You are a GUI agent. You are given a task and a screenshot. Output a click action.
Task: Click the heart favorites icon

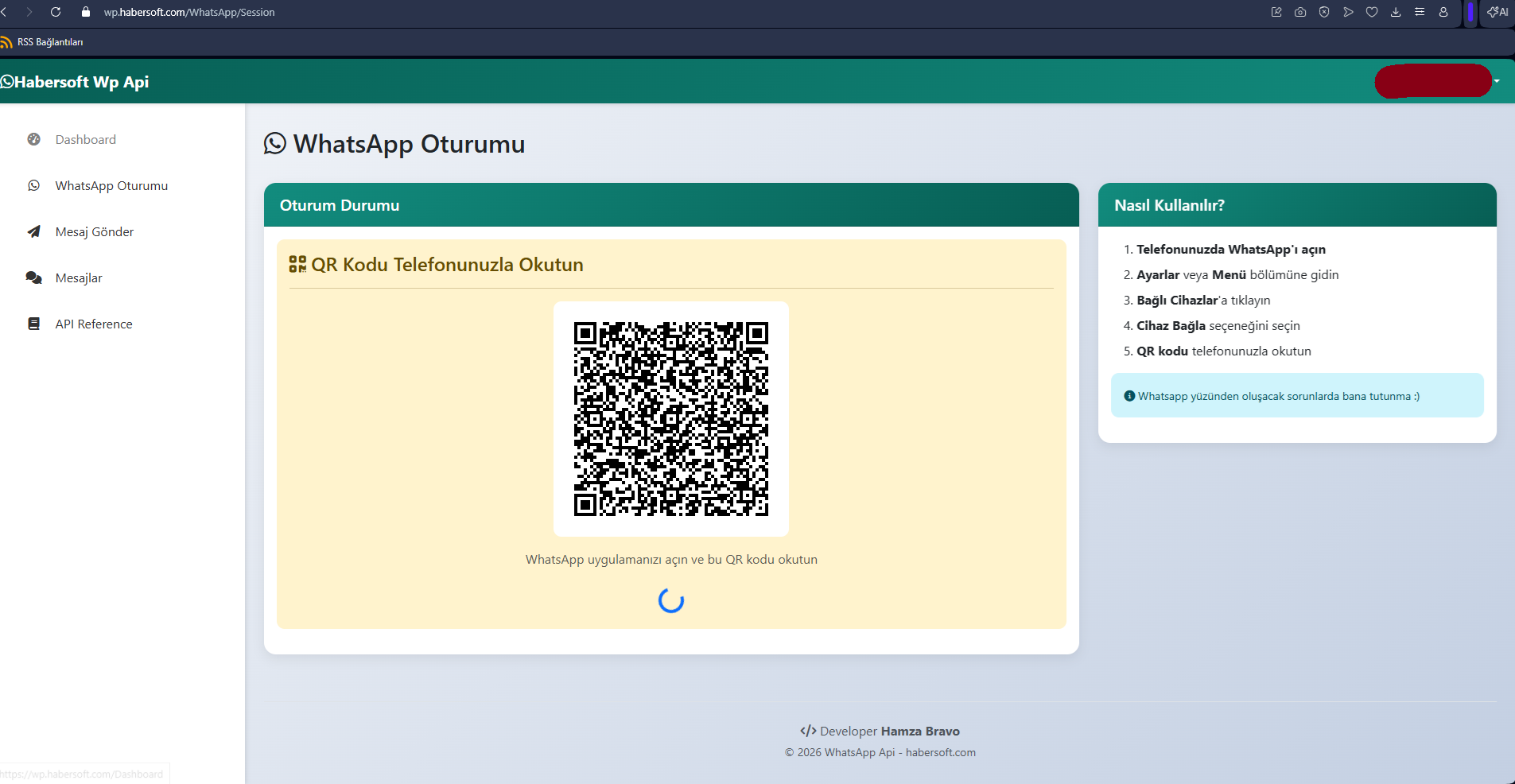pos(1371,12)
